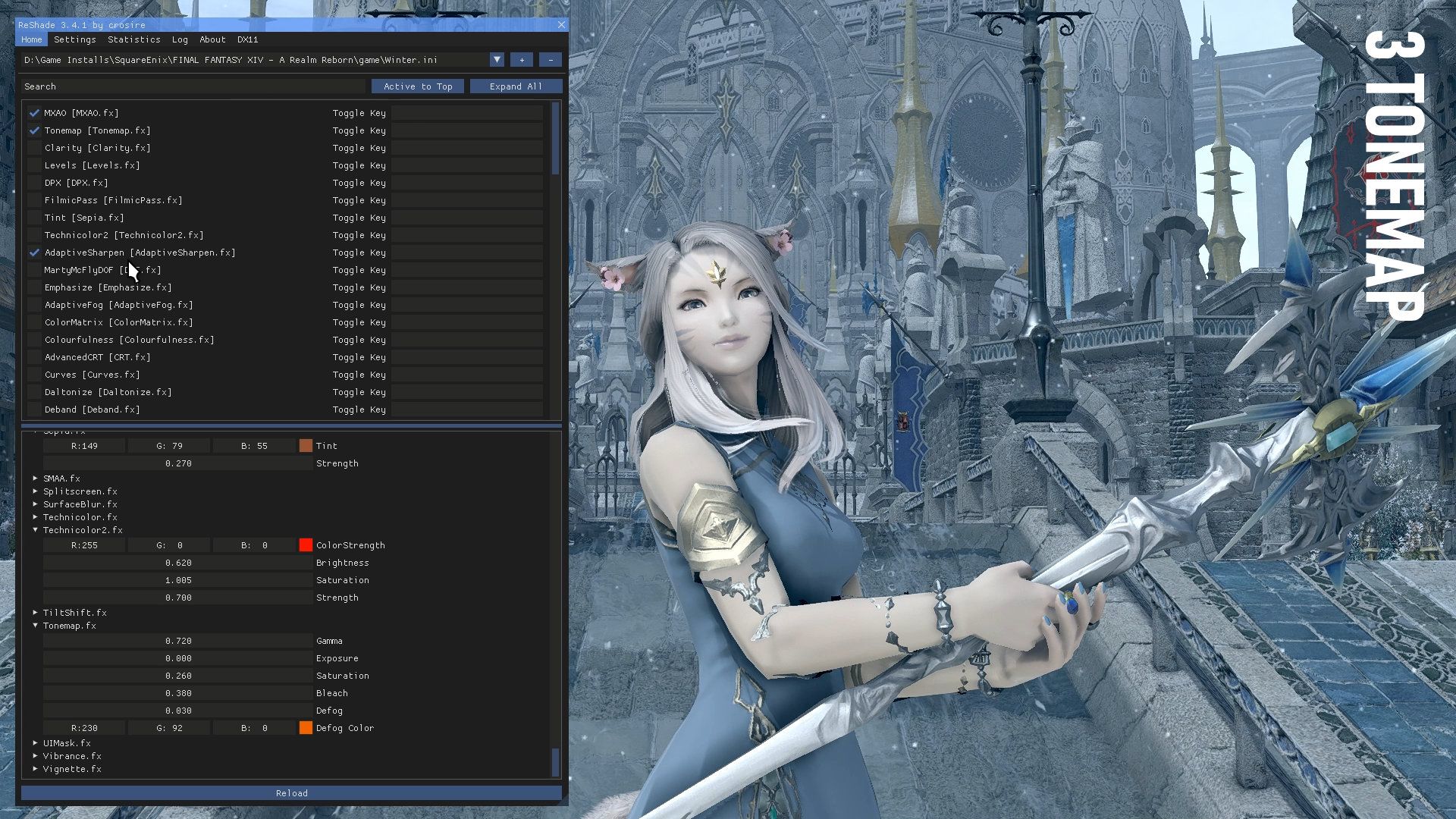This screenshot has height=819, width=1456.
Task: Enable the Technicolor2 effect checkbox
Action: [34, 235]
